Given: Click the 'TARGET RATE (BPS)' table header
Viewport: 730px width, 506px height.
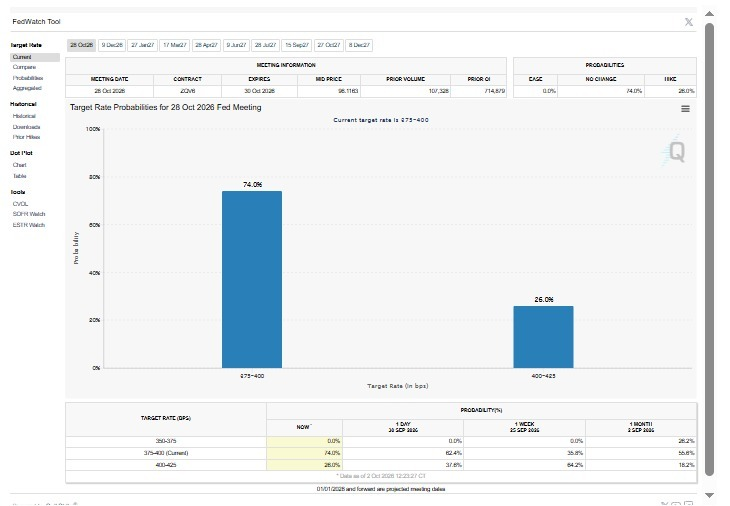Looking at the screenshot, I should point(166,418).
